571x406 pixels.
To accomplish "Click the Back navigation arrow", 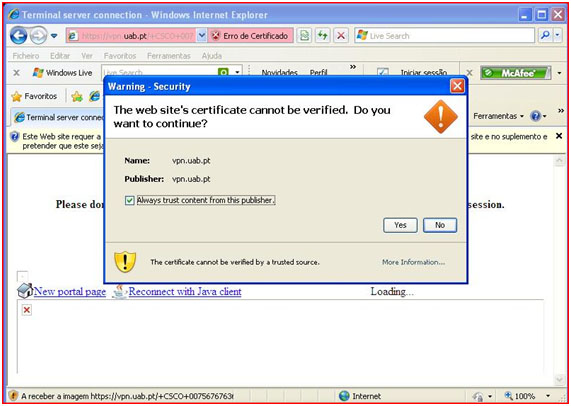I will (x=19, y=36).
